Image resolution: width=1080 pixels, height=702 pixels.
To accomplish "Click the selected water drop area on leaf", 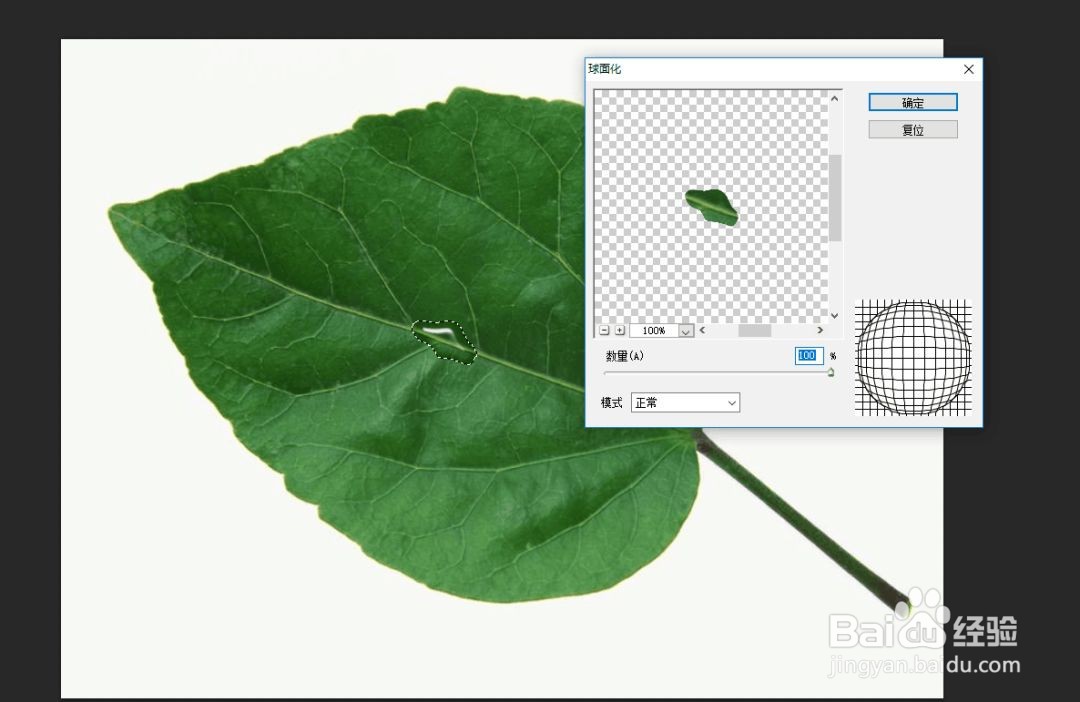I will click(x=444, y=342).
